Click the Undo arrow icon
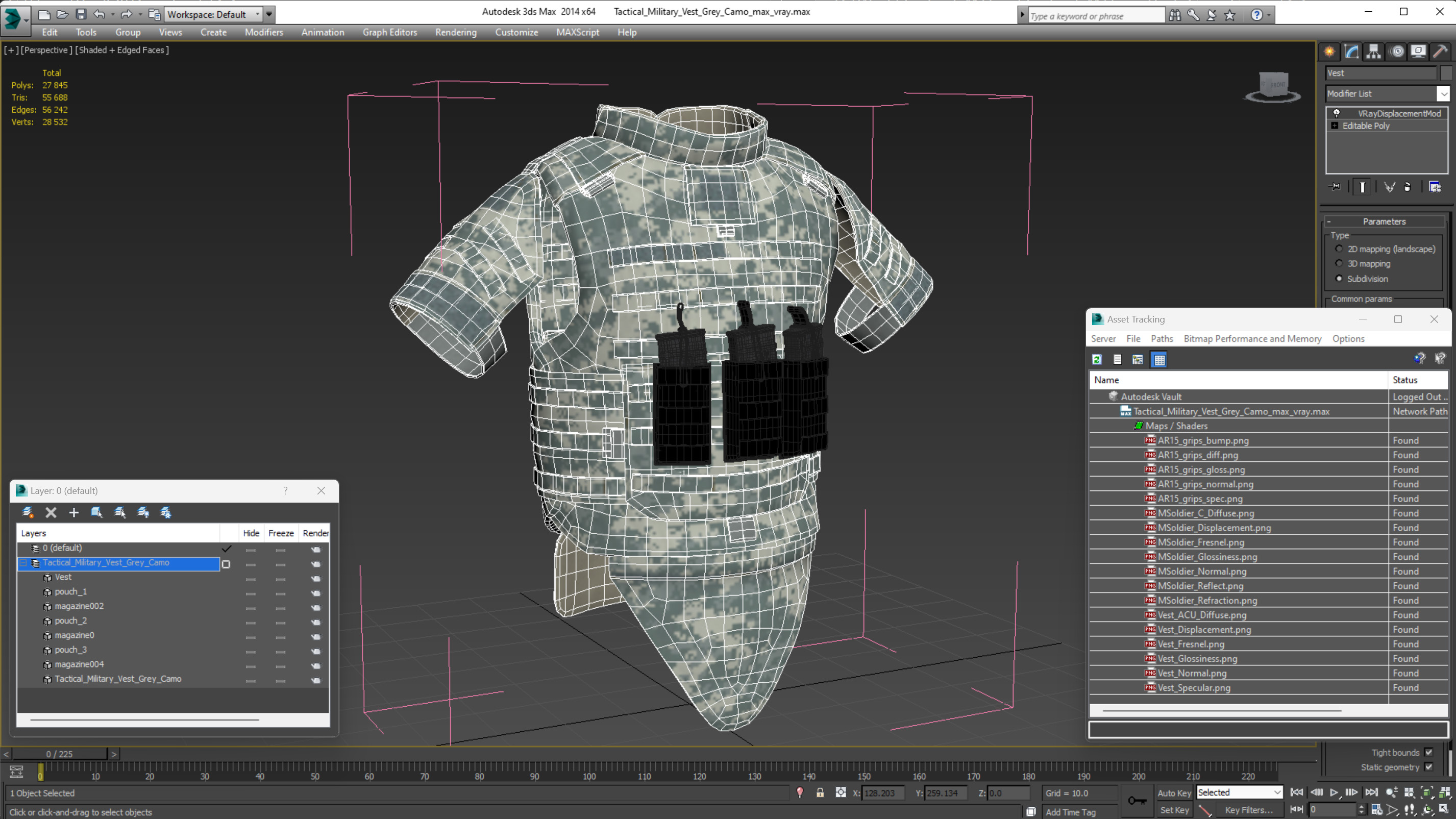 point(99,14)
